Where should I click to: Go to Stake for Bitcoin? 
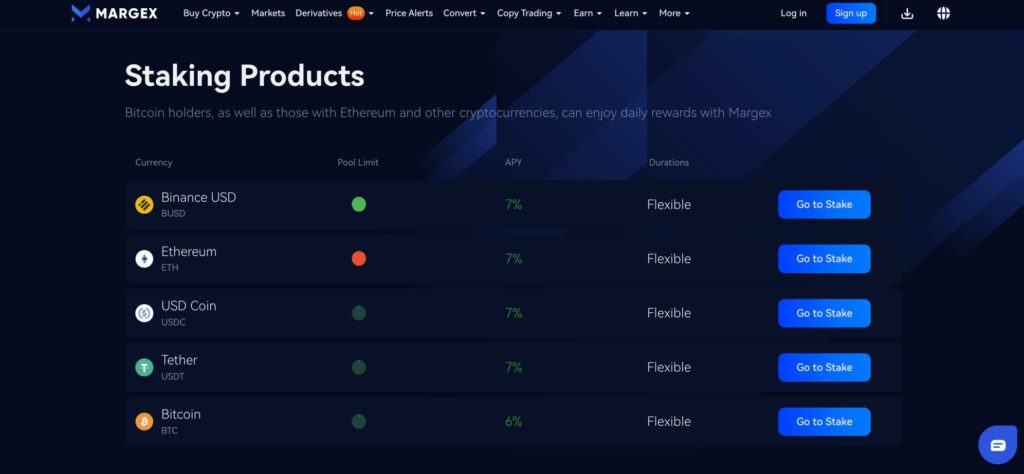click(824, 421)
